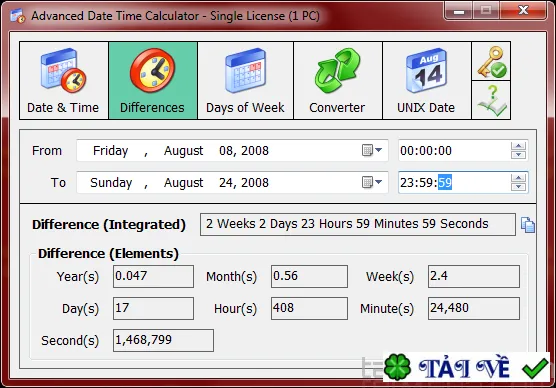Click the To time hours 23
The width and height of the screenshot is (556, 388).
coord(406,183)
